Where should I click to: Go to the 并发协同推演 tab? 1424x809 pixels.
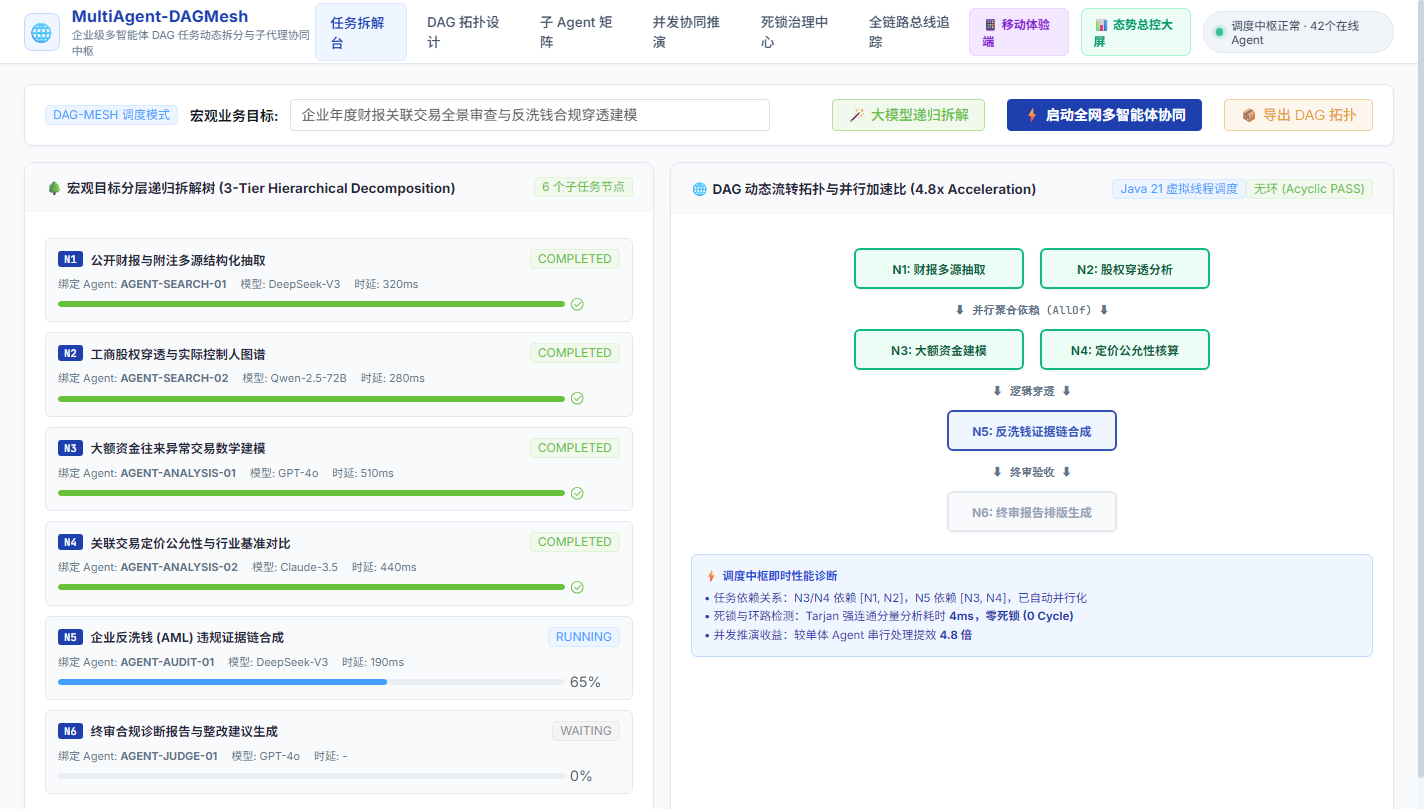pos(686,32)
